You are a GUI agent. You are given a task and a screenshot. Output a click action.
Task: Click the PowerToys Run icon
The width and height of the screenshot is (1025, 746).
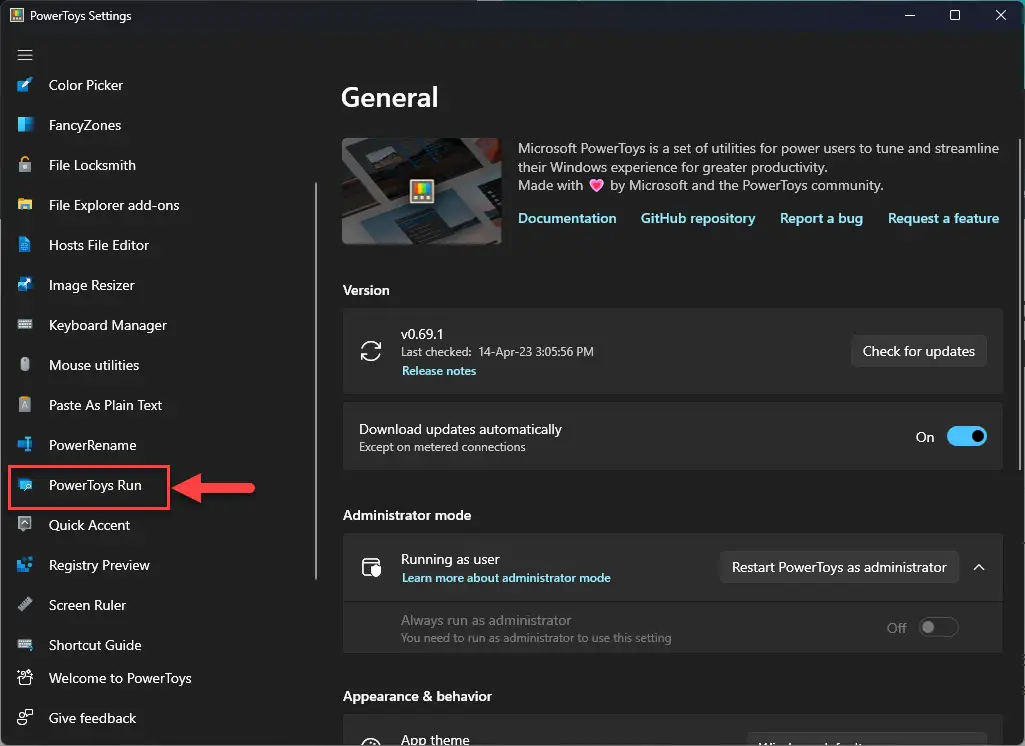pyautogui.click(x=25, y=485)
